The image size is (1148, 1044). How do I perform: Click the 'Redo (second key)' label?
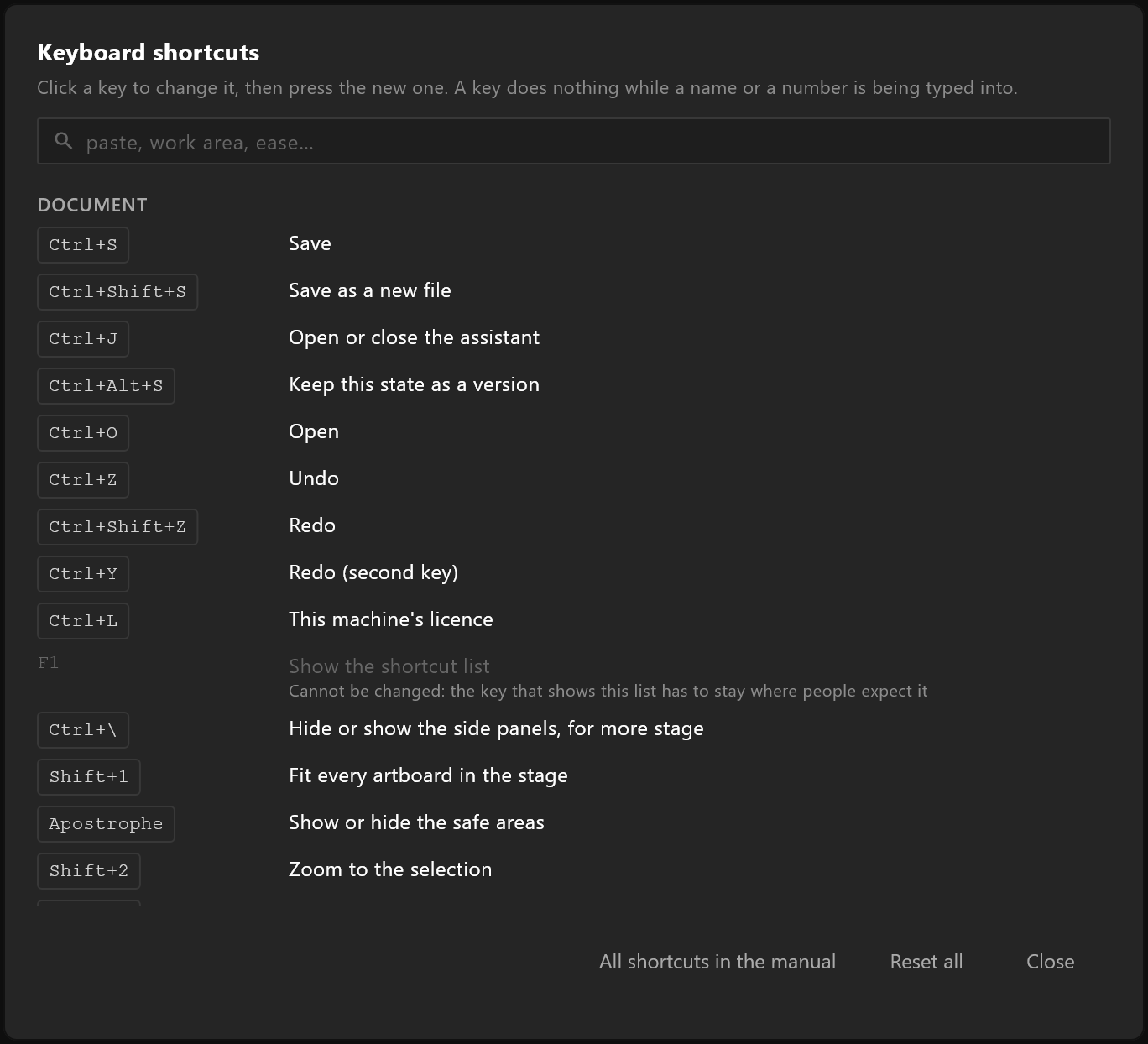click(373, 572)
